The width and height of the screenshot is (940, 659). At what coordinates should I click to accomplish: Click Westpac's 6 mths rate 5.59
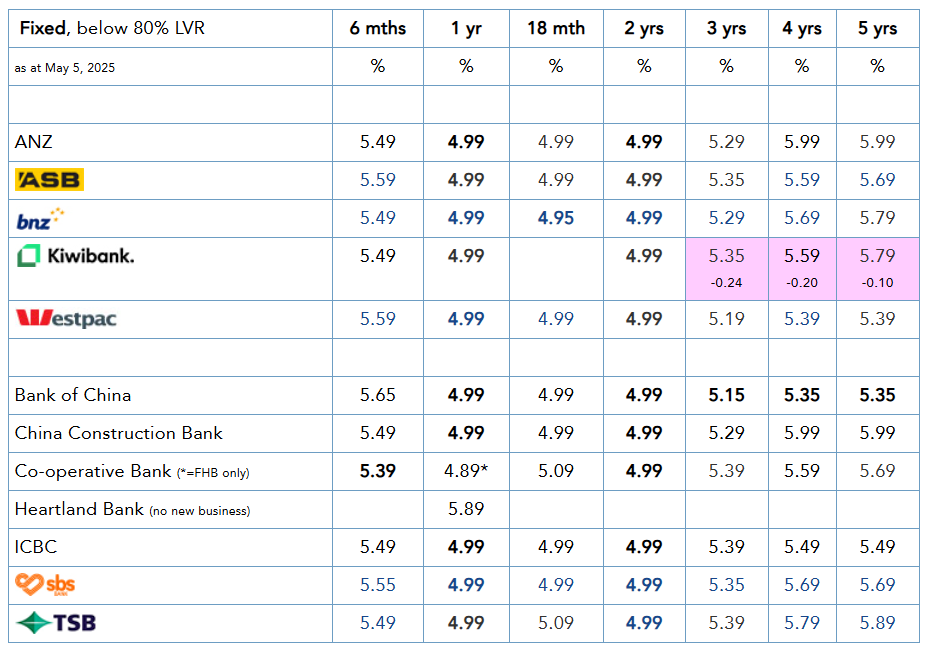click(x=378, y=319)
